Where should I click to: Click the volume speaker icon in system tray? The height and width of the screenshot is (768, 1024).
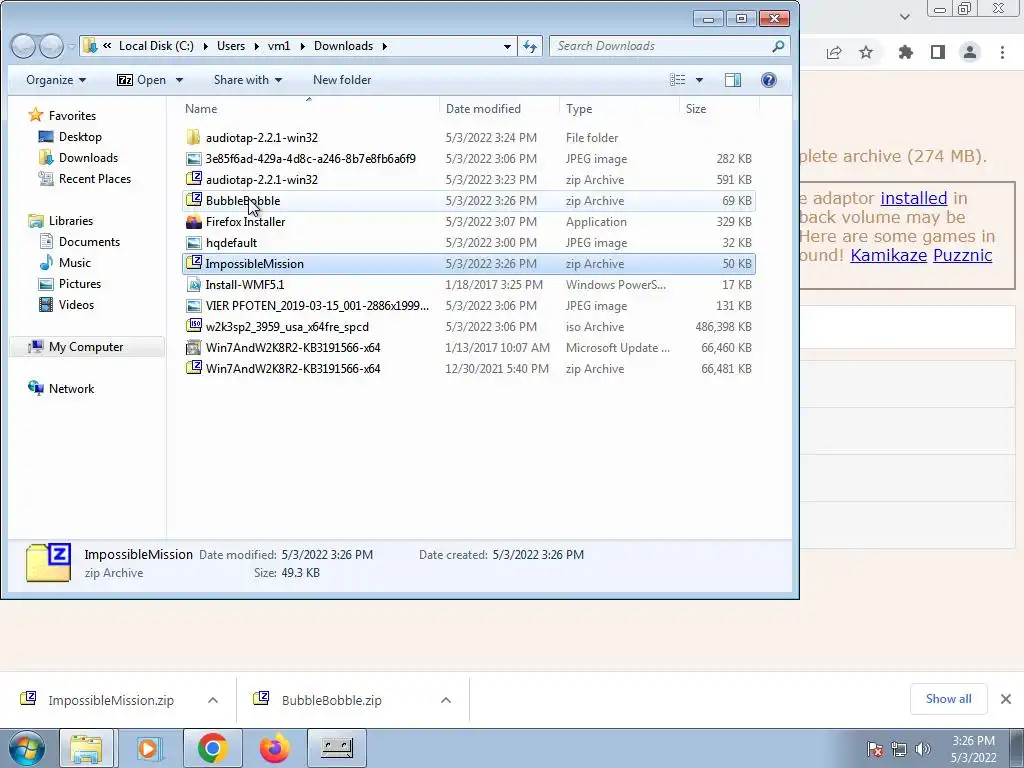tap(923, 749)
